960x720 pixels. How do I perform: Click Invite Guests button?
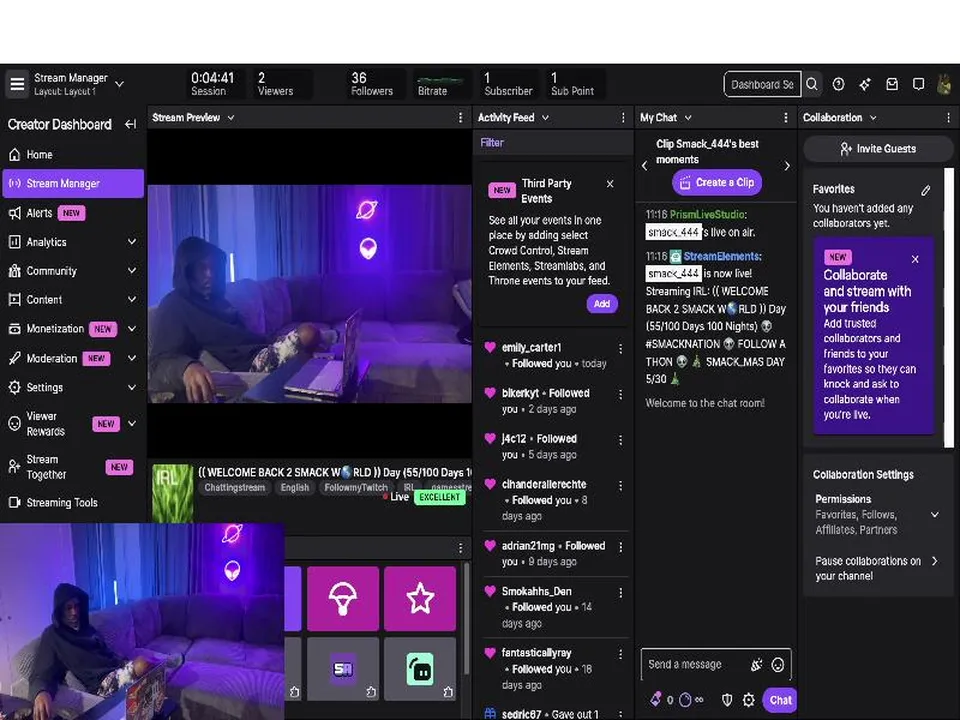(x=878, y=149)
